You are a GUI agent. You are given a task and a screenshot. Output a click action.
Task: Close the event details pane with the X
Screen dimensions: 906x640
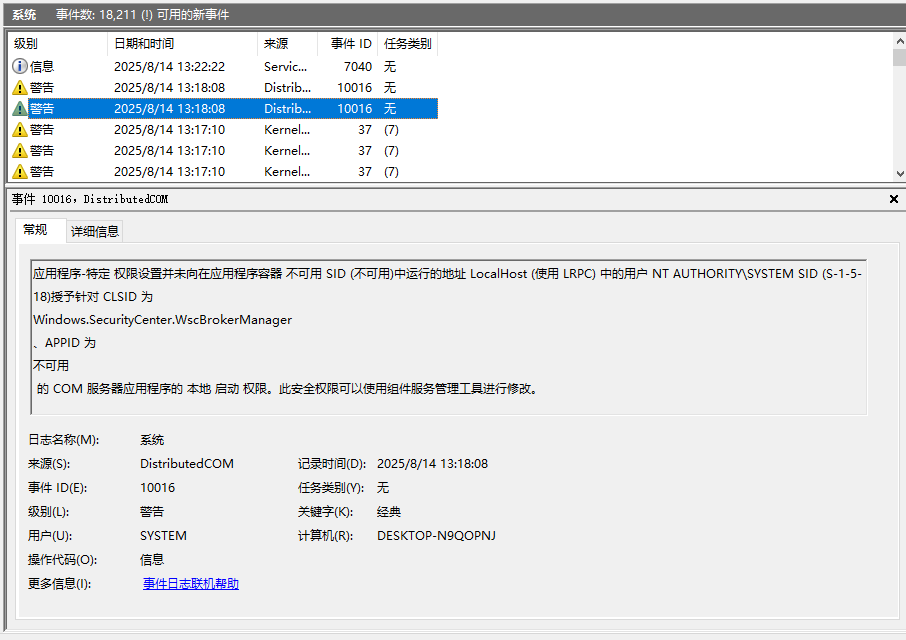click(893, 199)
